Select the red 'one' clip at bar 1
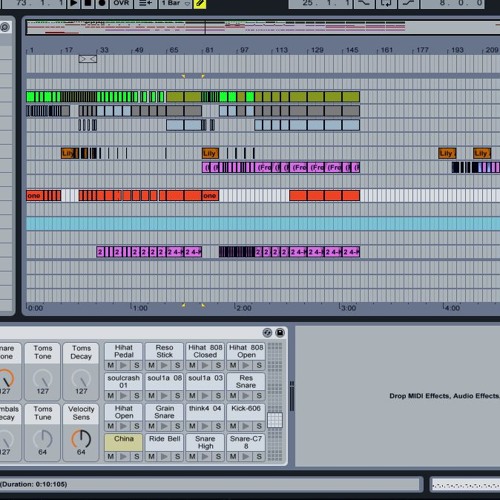The height and width of the screenshot is (500, 500). pyautogui.click(x=35, y=196)
